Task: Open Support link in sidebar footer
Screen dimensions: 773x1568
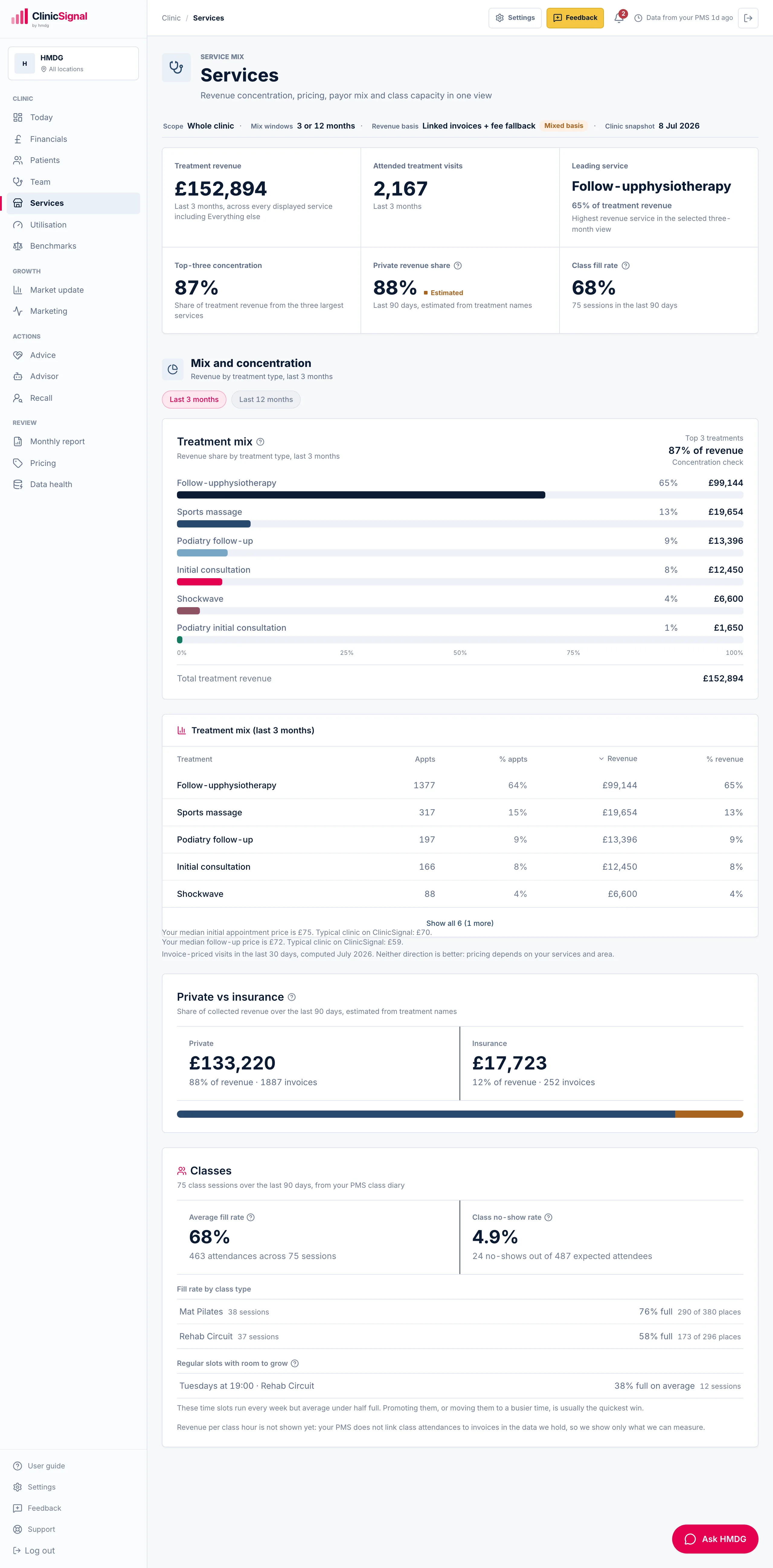Action: pos(34,1529)
